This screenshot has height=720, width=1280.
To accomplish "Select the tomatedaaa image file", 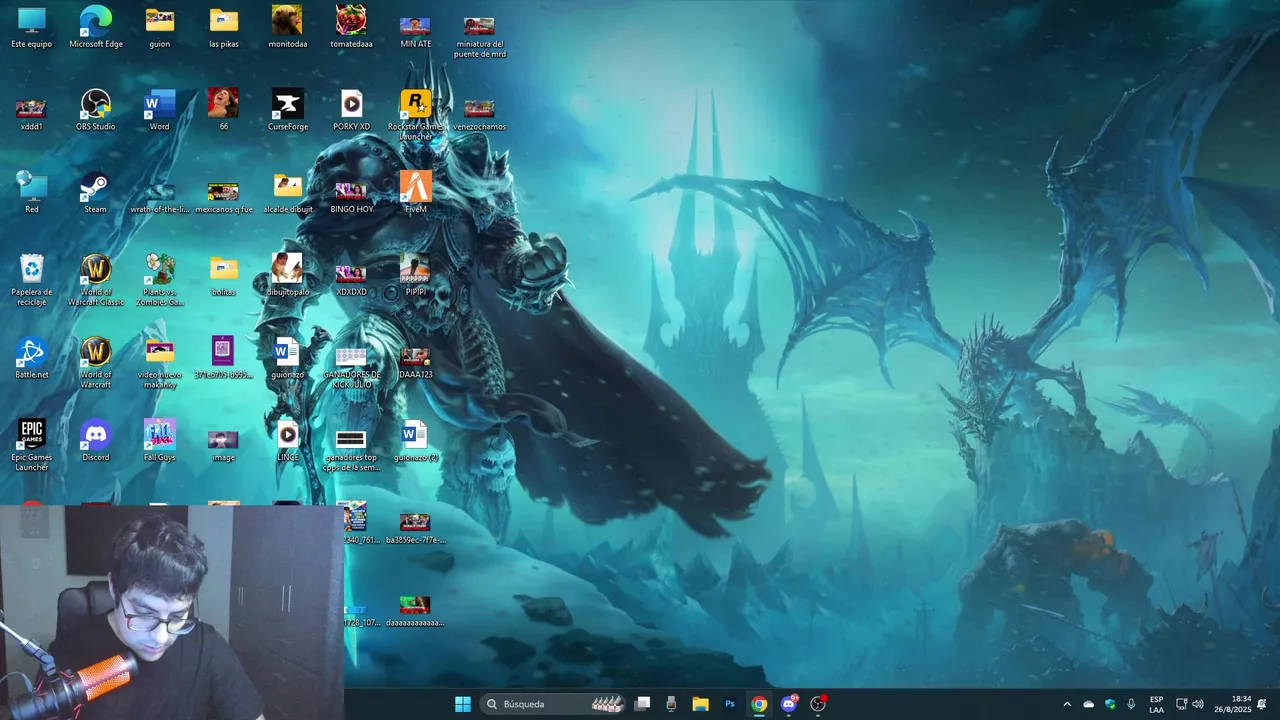I will point(352,28).
